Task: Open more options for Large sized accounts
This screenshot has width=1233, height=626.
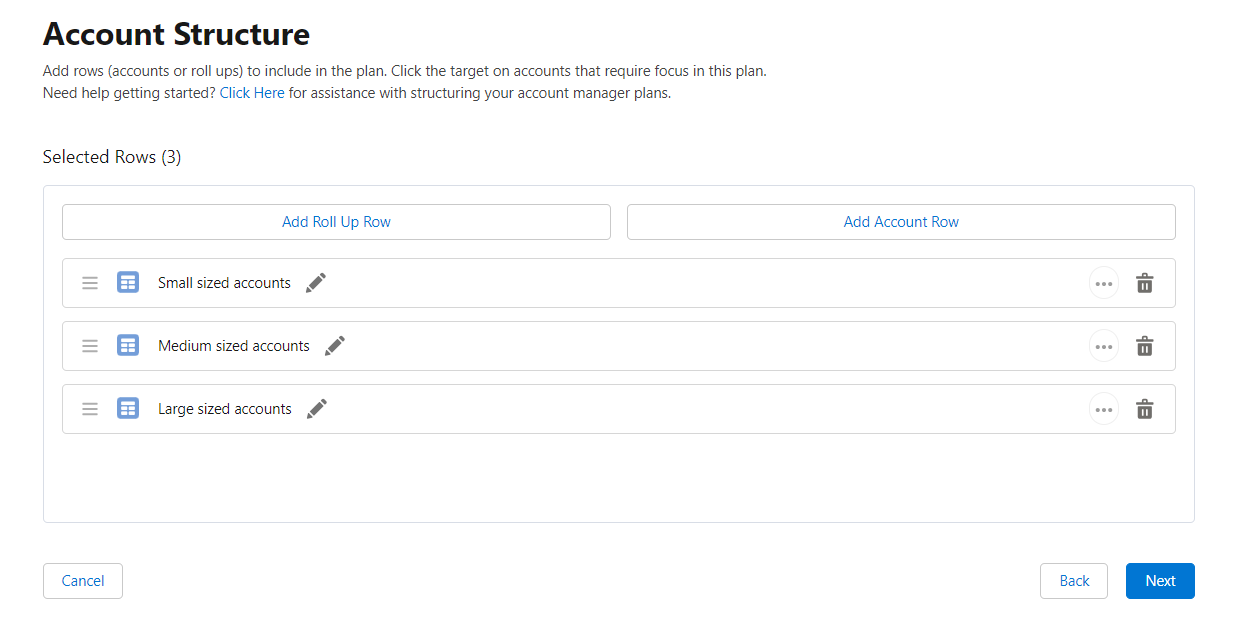Action: pyautogui.click(x=1104, y=409)
